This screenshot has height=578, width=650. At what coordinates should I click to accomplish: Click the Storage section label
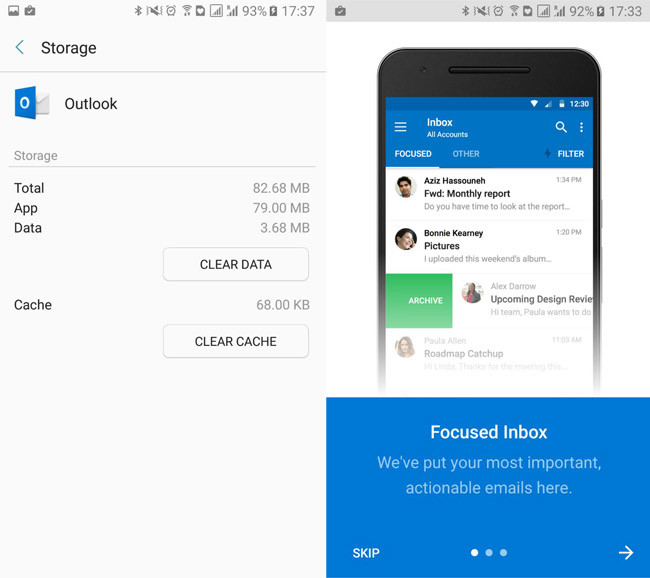36,155
